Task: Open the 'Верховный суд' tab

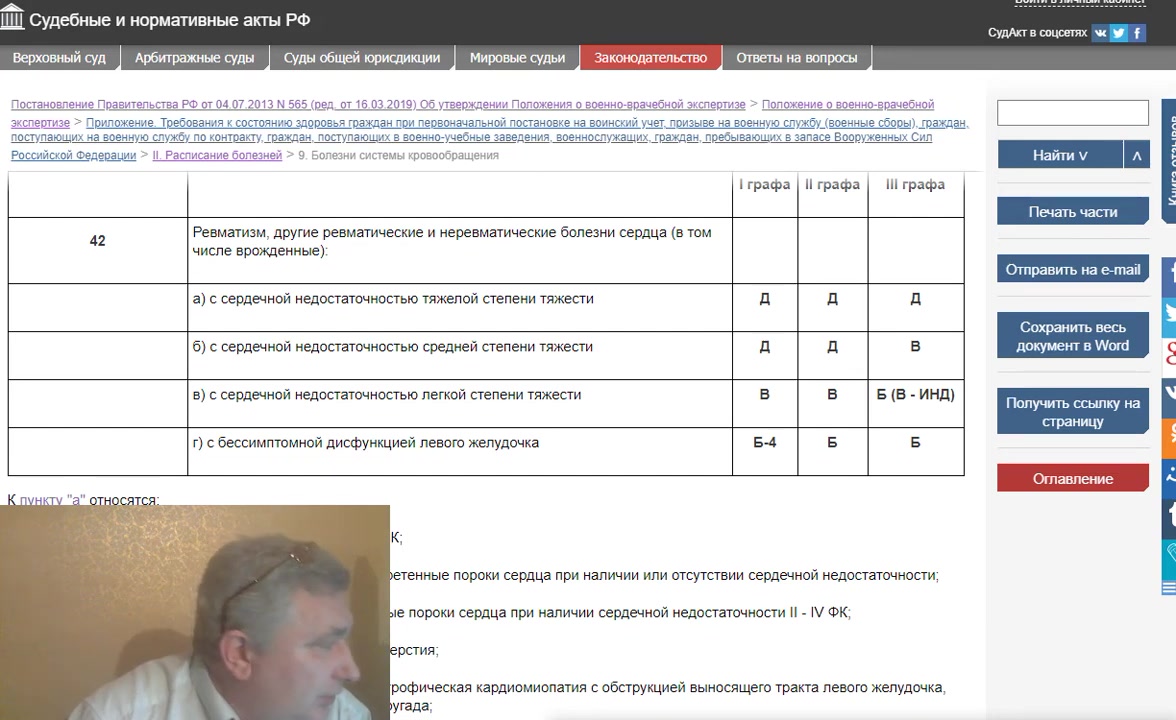Action: coord(59,58)
